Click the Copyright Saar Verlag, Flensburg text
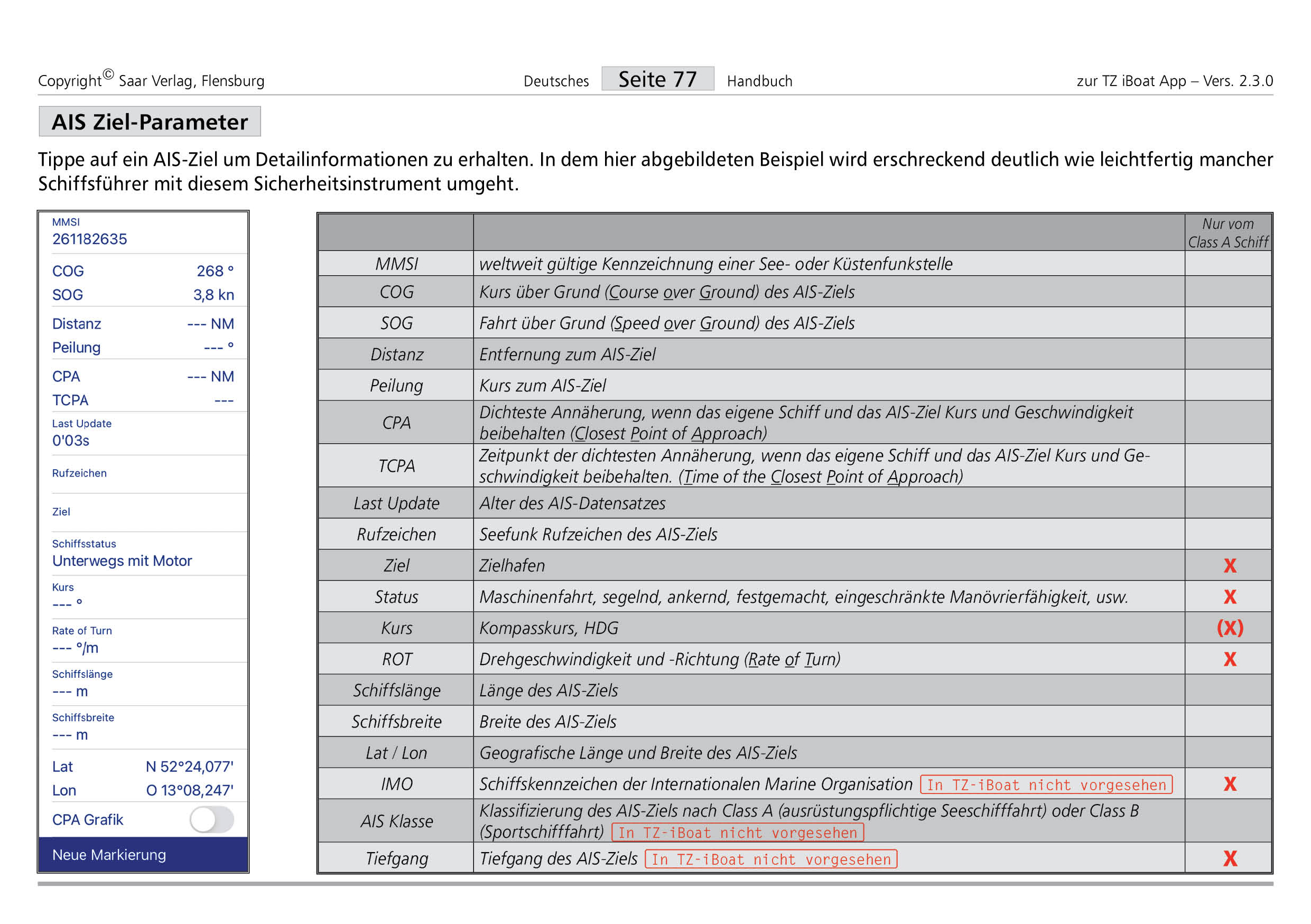Image resolution: width=1311 pixels, height=924 pixels. click(x=151, y=79)
